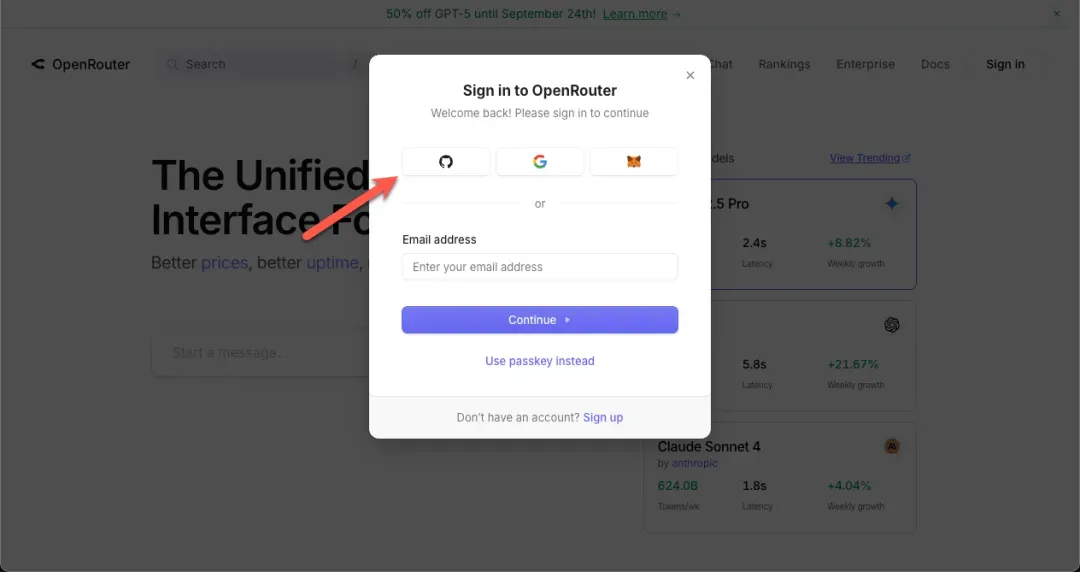Open the Docs nav item

click(x=935, y=64)
